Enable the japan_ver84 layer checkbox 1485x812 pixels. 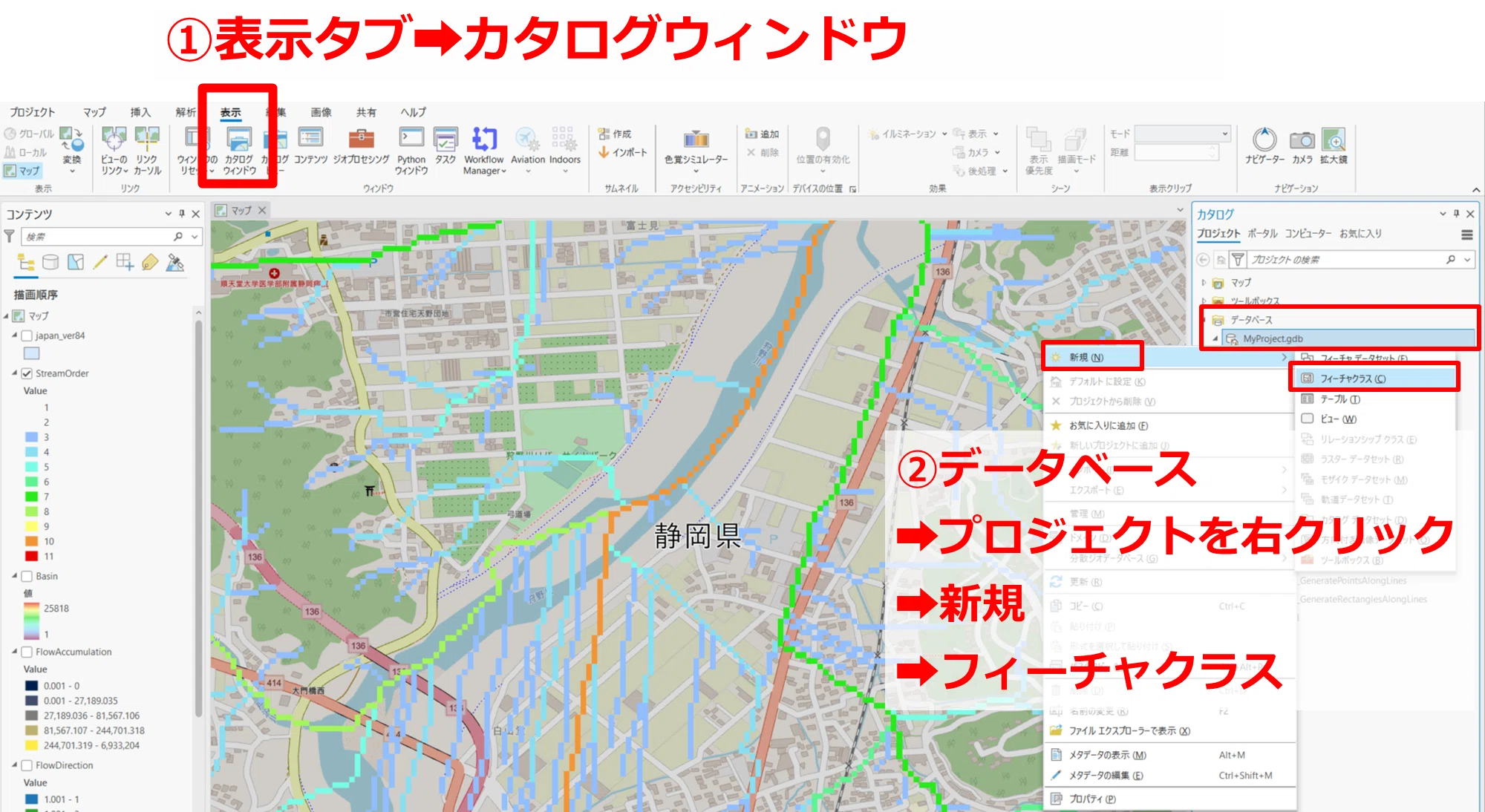27,335
